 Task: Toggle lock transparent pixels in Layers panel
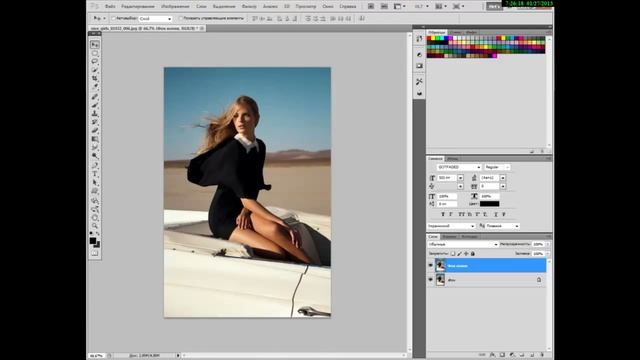453,254
